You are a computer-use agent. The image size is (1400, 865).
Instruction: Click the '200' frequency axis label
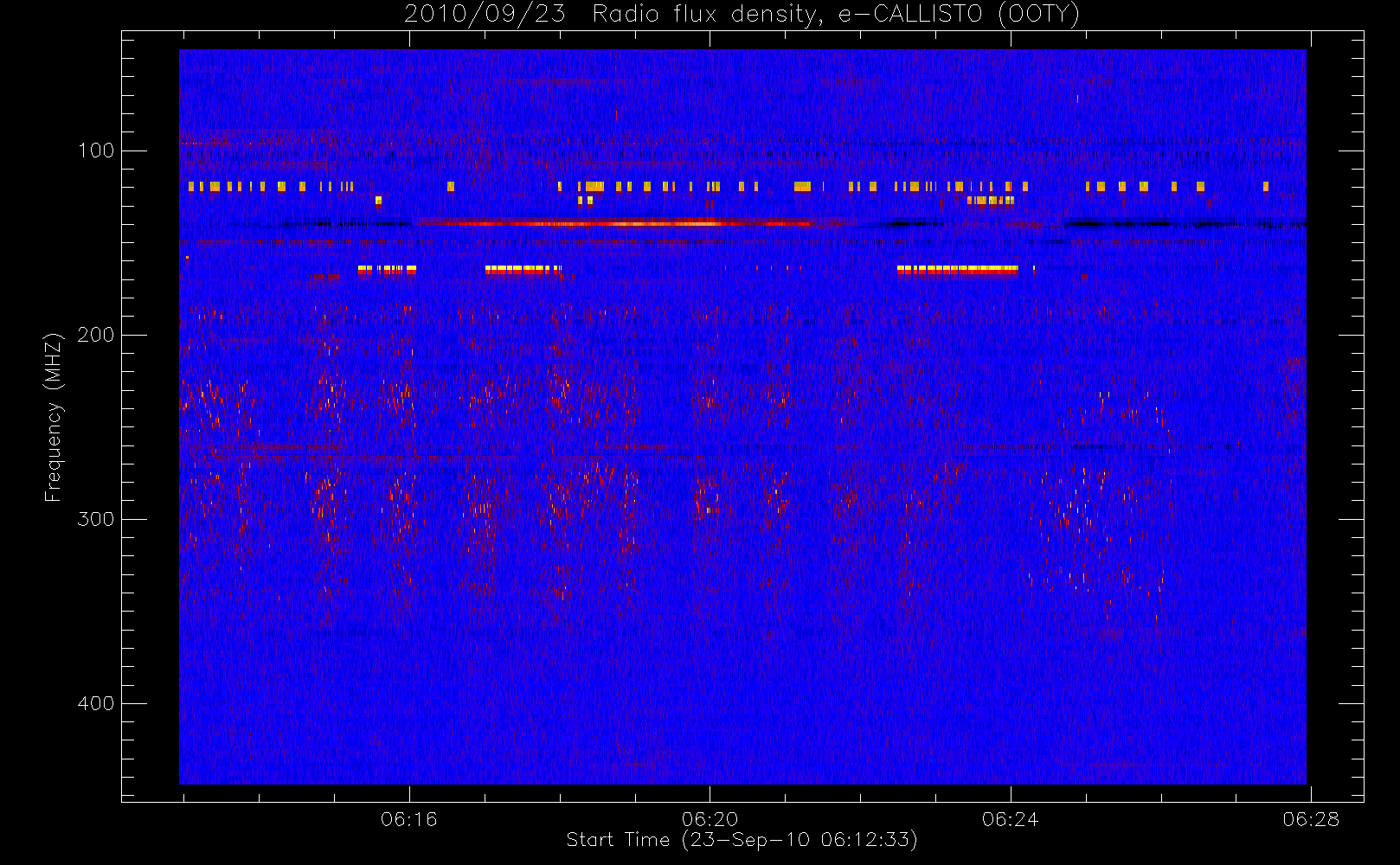click(x=95, y=335)
